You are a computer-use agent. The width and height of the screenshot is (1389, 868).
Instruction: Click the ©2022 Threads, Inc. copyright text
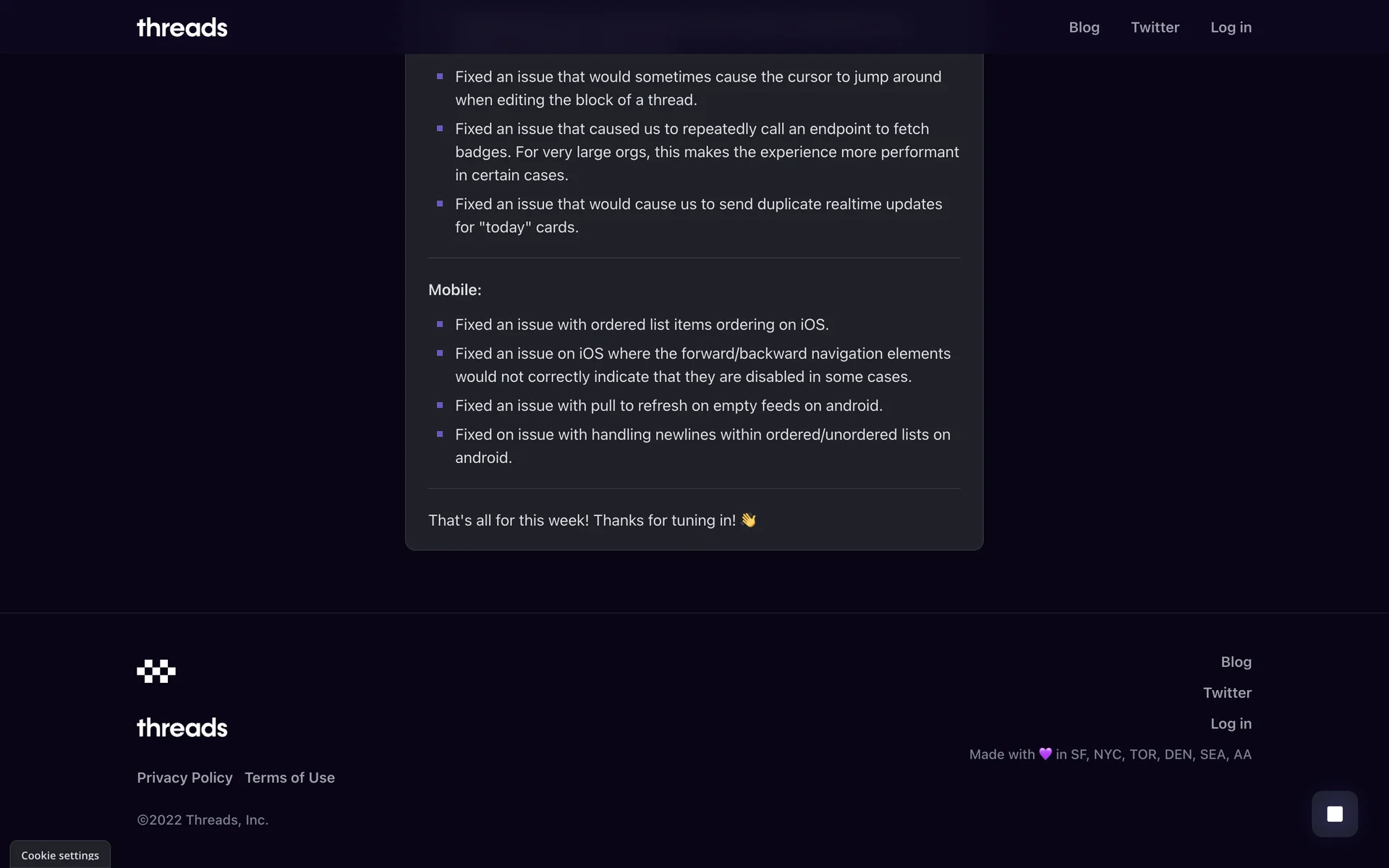pyautogui.click(x=203, y=820)
